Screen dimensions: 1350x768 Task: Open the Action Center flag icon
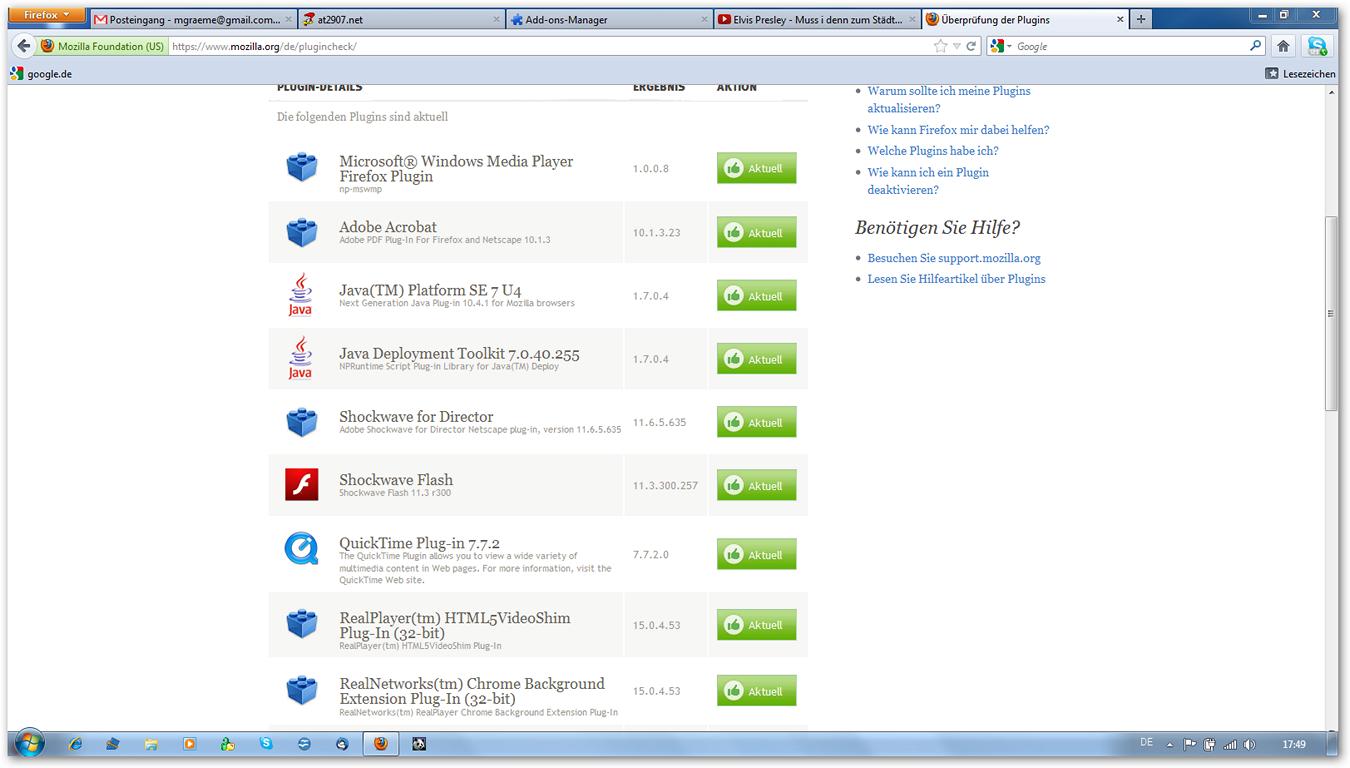[x=1190, y=745]
